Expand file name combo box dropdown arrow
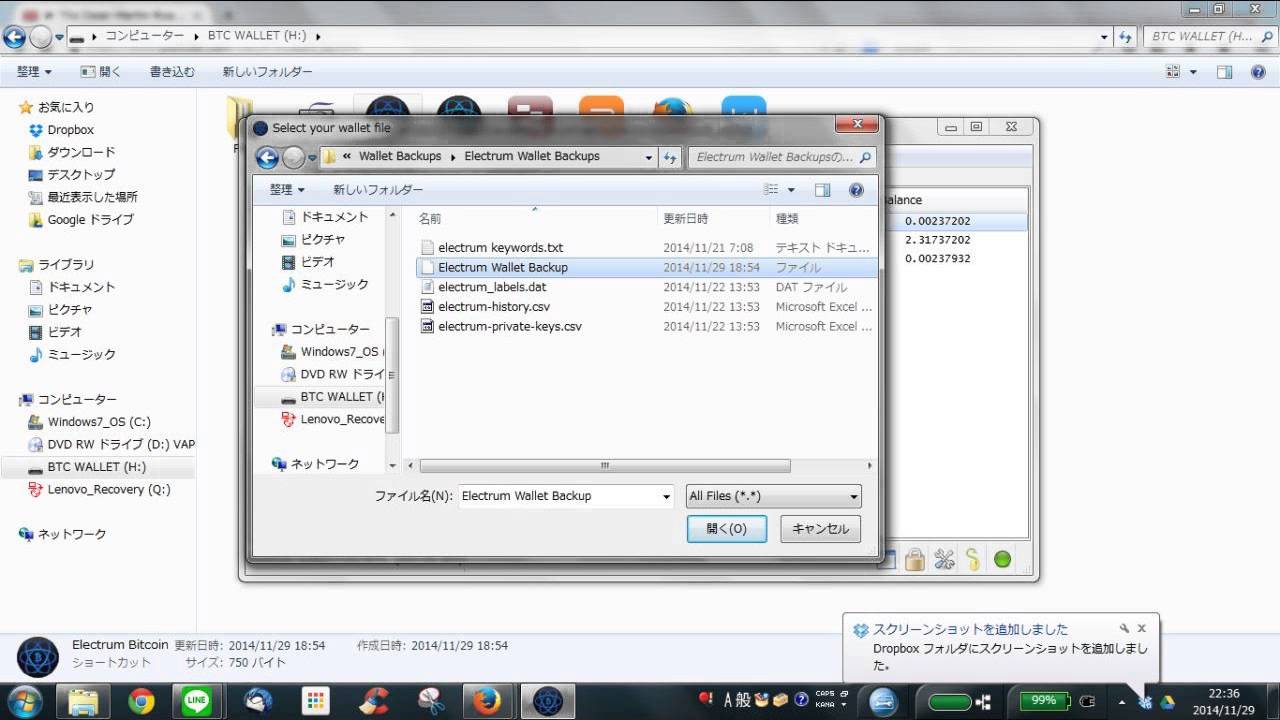The width and height of the screenshot is (1280, 720). point(667,496)
